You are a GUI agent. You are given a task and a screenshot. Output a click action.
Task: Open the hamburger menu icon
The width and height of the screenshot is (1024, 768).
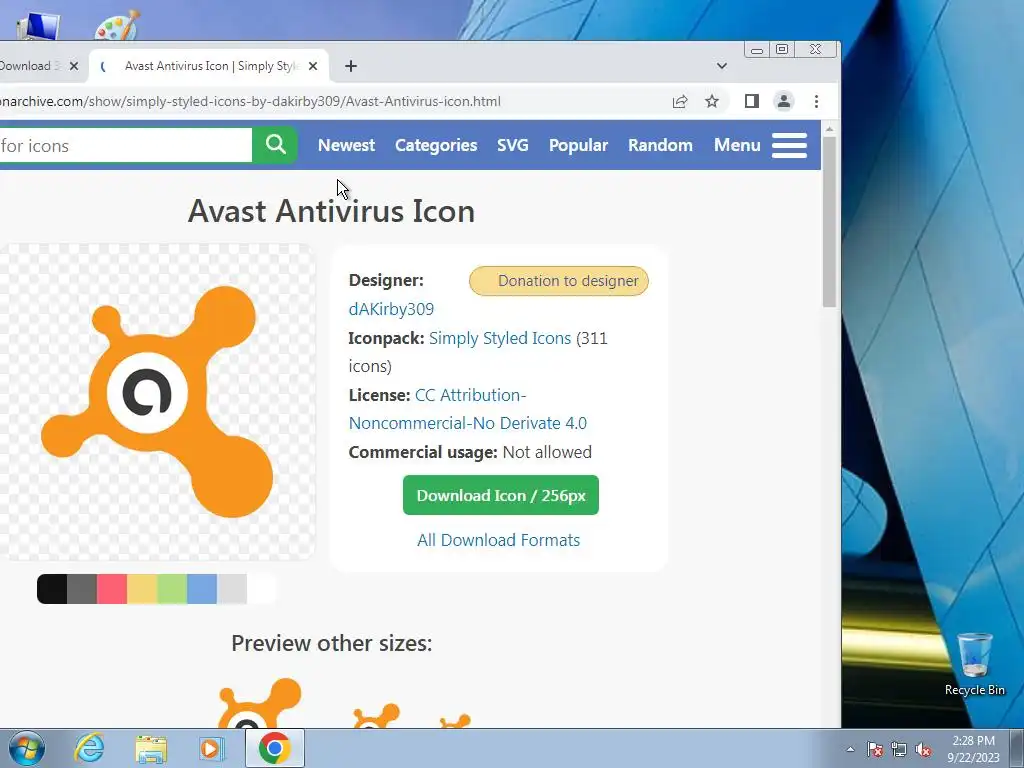click(790, 145)
